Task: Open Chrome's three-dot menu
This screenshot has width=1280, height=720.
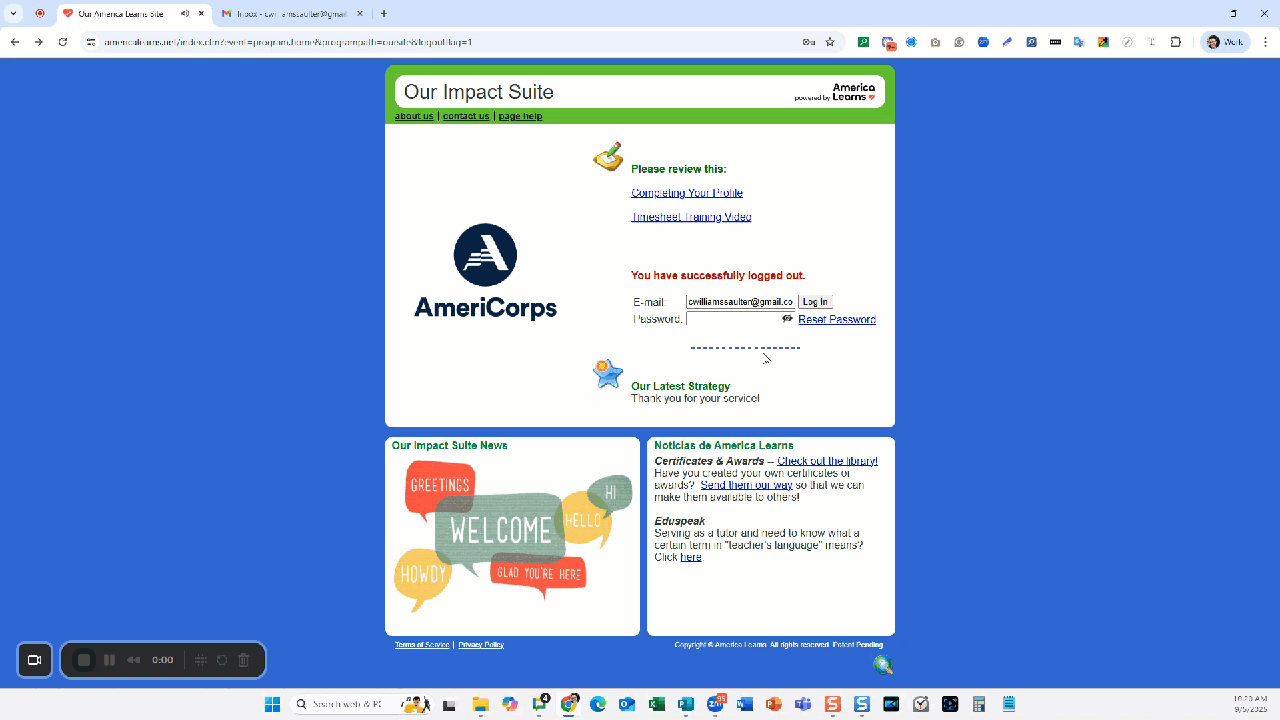Action: pyautogui.click(x=1265, y=42)
